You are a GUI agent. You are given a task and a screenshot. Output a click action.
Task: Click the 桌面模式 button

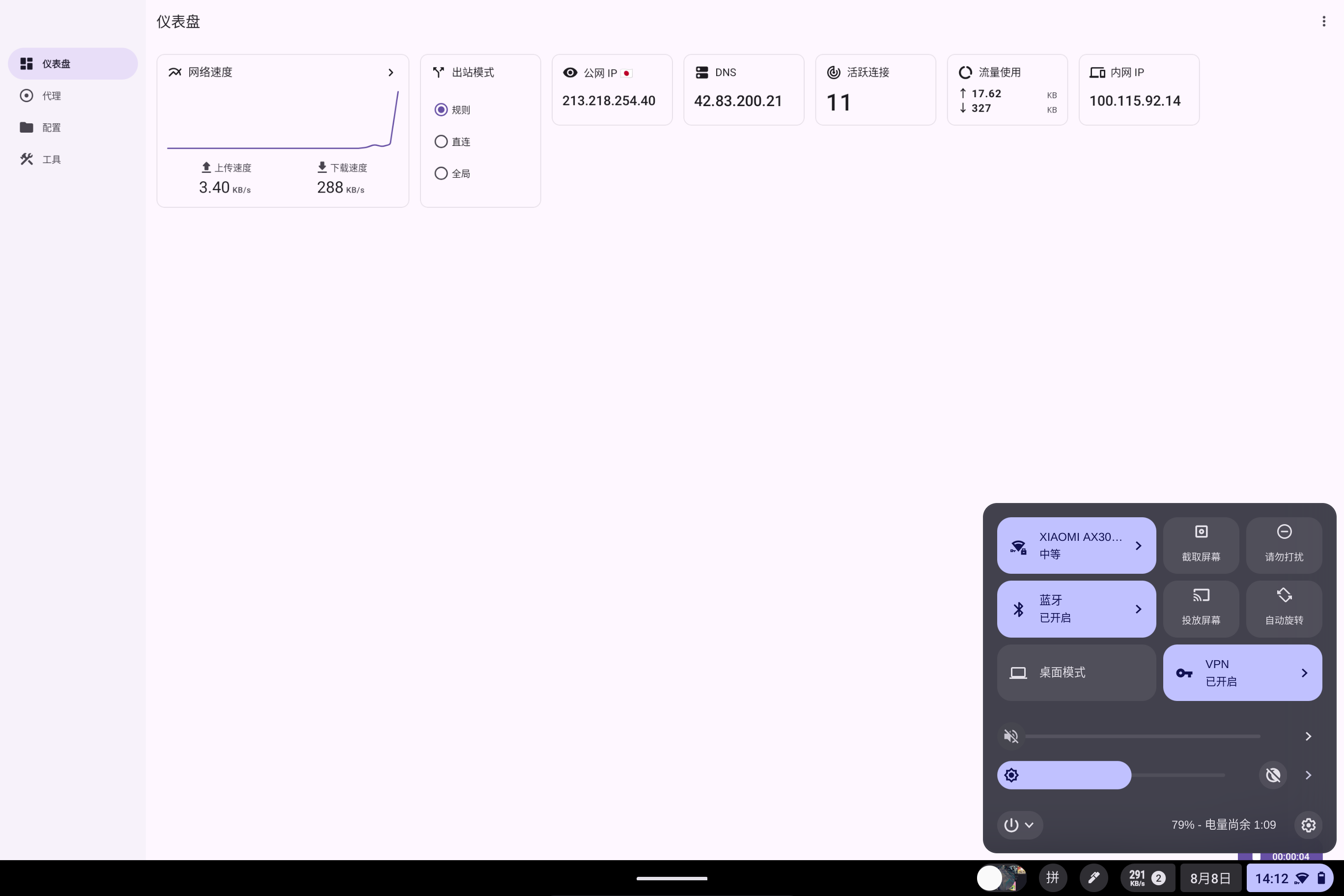[x=1075, y=672]
